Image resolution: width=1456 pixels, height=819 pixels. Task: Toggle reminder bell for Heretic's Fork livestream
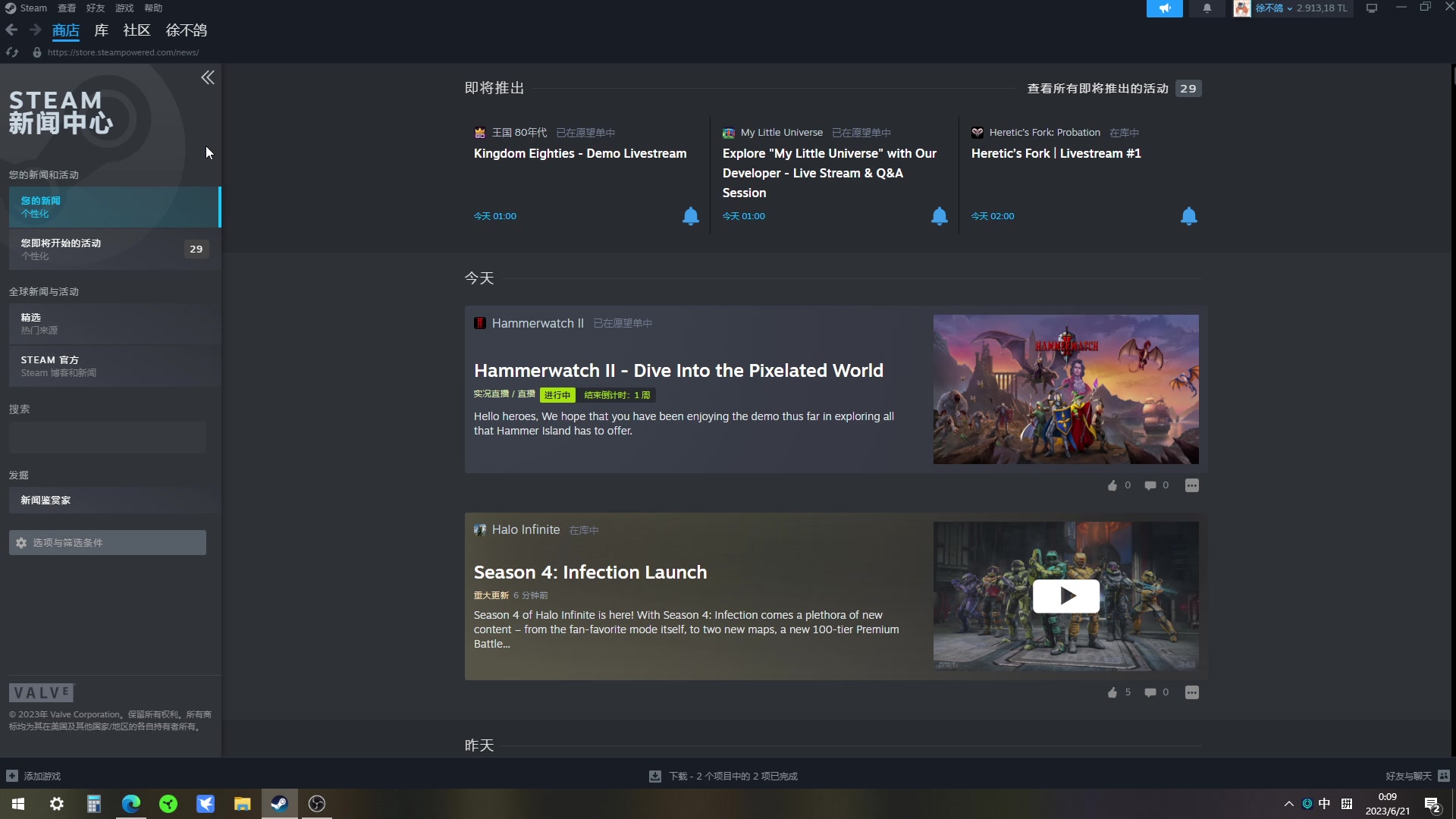(x=1188, y=216)
